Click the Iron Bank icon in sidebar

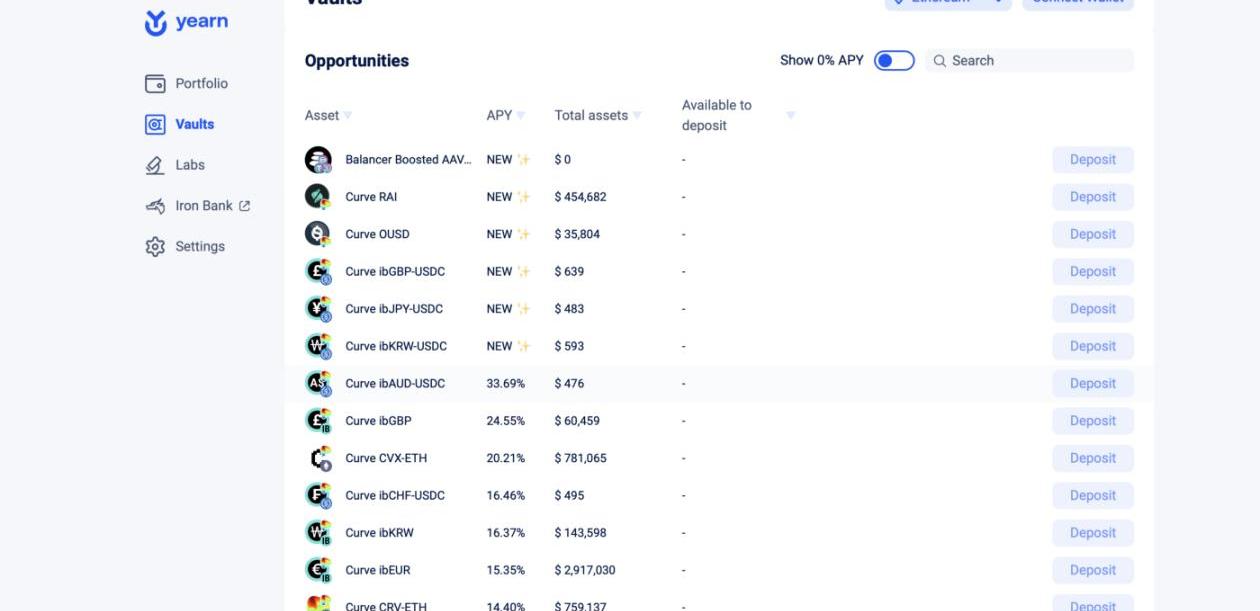pyautogui.click(x=155, y=206)
